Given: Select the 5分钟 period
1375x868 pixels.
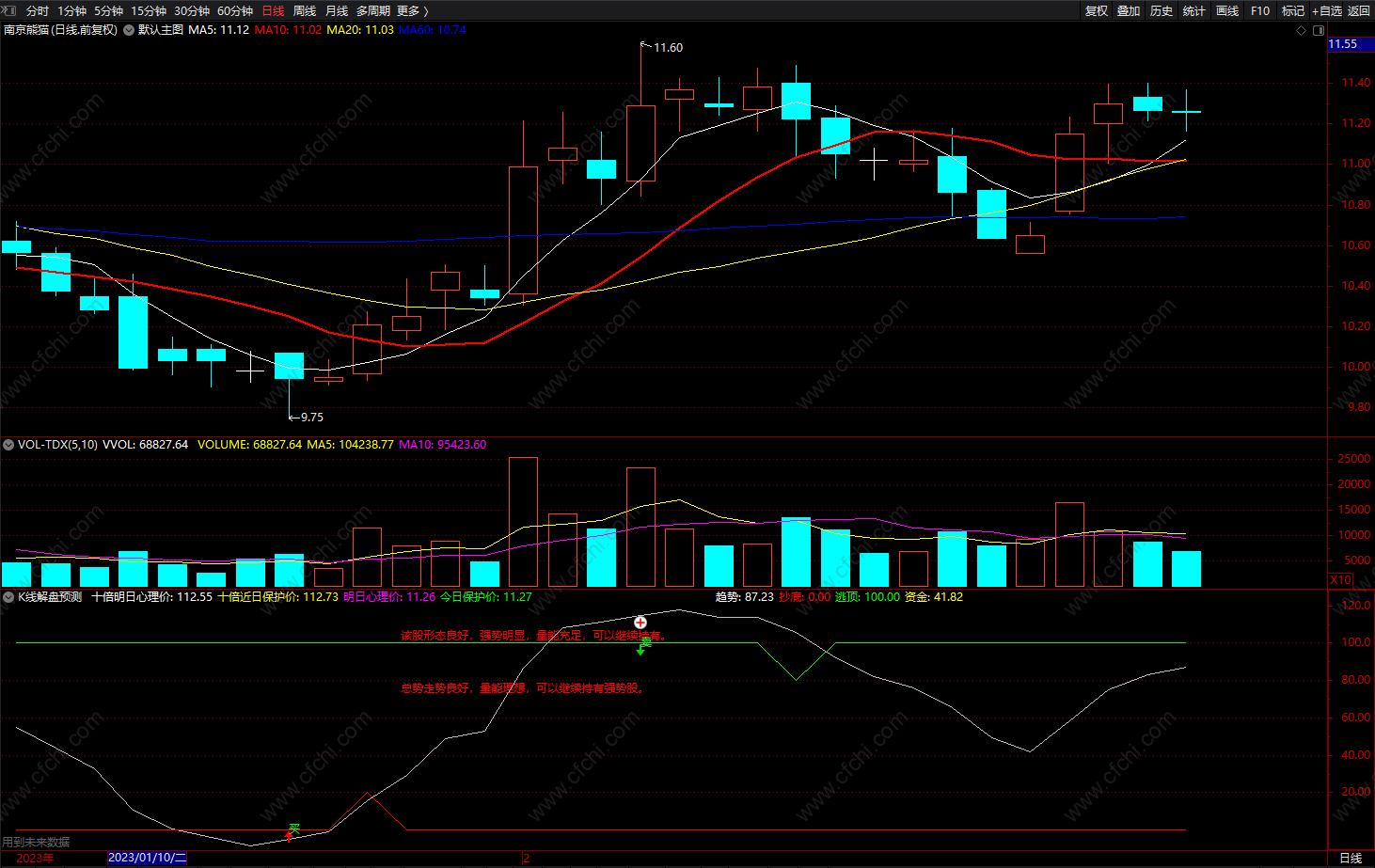Looking at the screenshot, I should coord(109,10).
